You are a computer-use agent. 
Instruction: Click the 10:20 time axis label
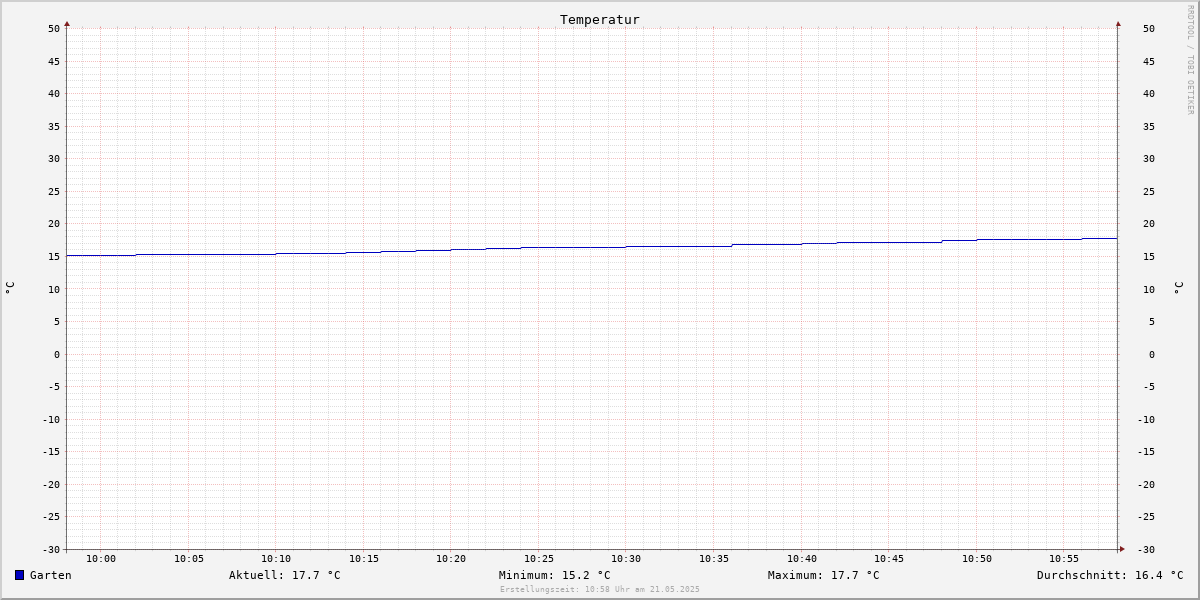click(451, 559)
